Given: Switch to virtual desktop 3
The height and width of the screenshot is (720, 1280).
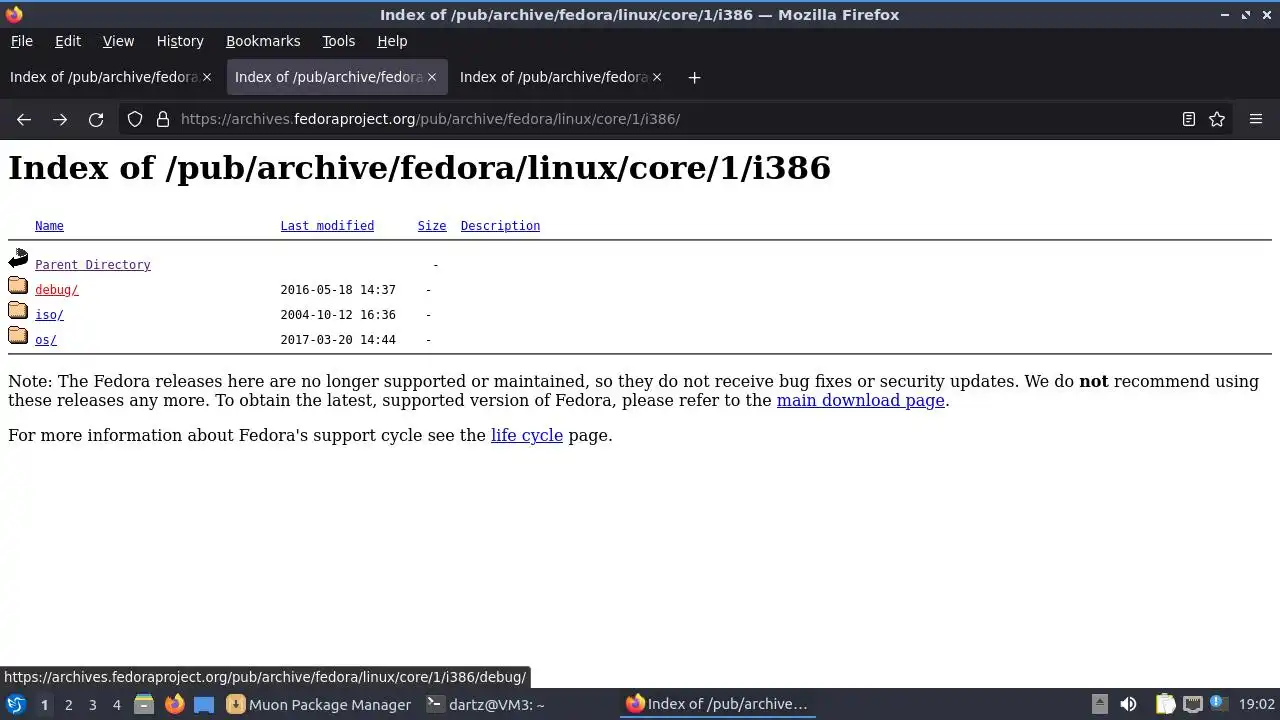Looking at the screenshot, I should 92,705.
